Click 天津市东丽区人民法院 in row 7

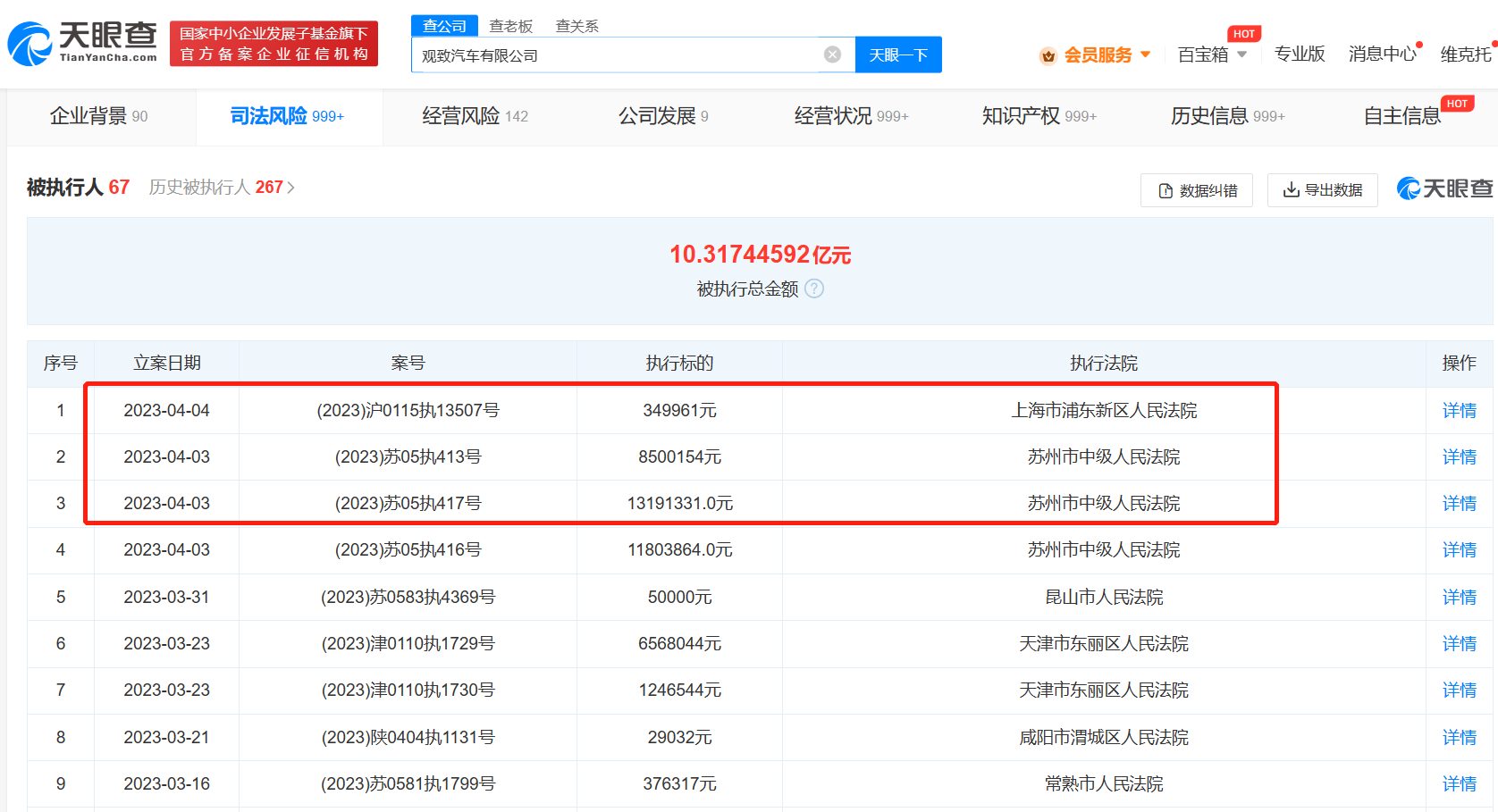click(x=1104, y=690)
